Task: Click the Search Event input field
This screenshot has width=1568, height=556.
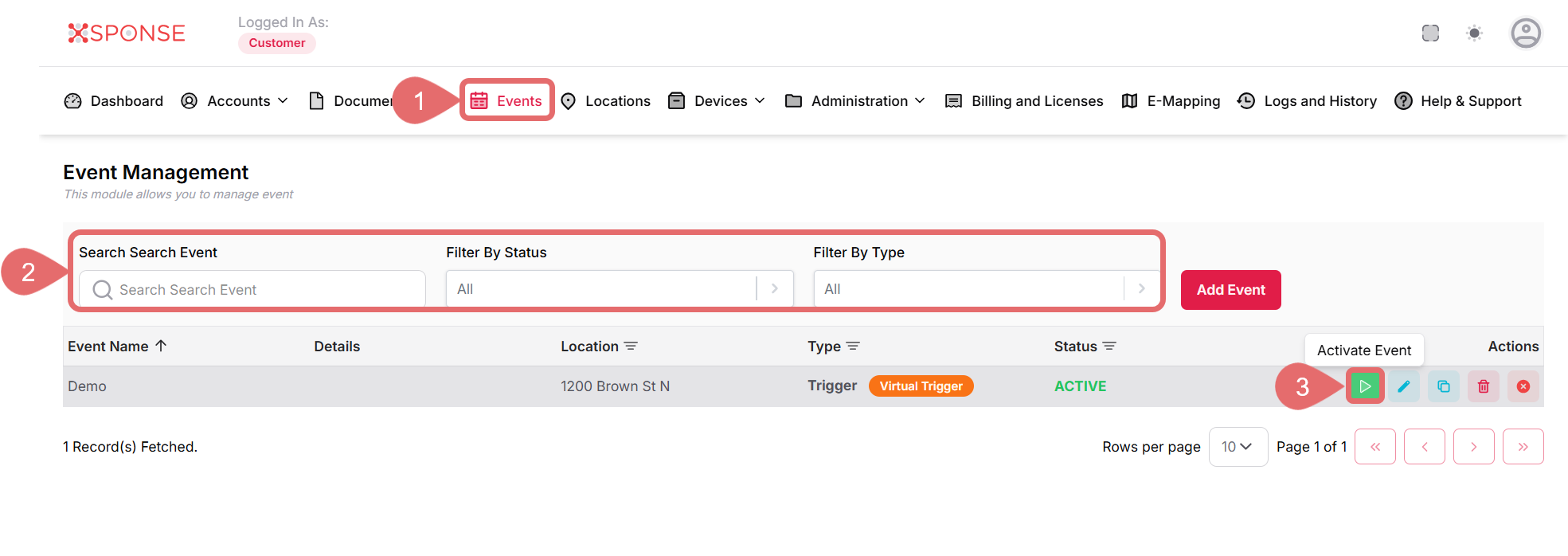Action: 263,290
